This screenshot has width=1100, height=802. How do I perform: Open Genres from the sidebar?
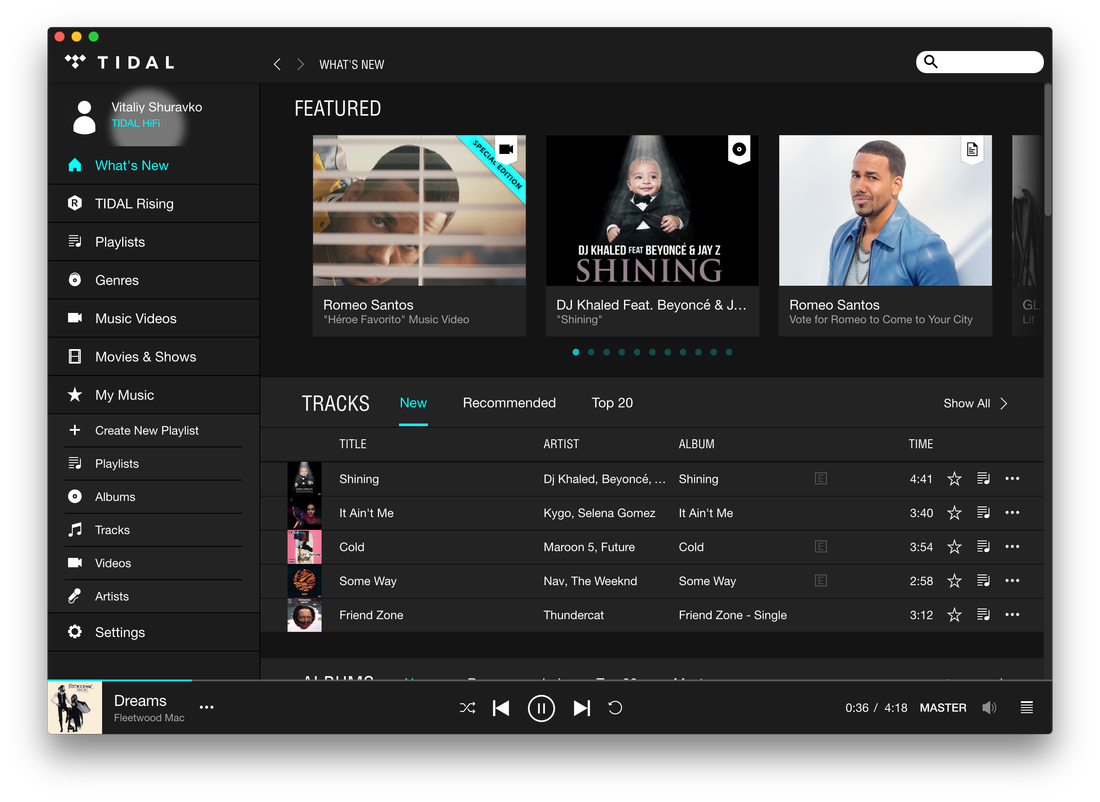click(154, 280)
